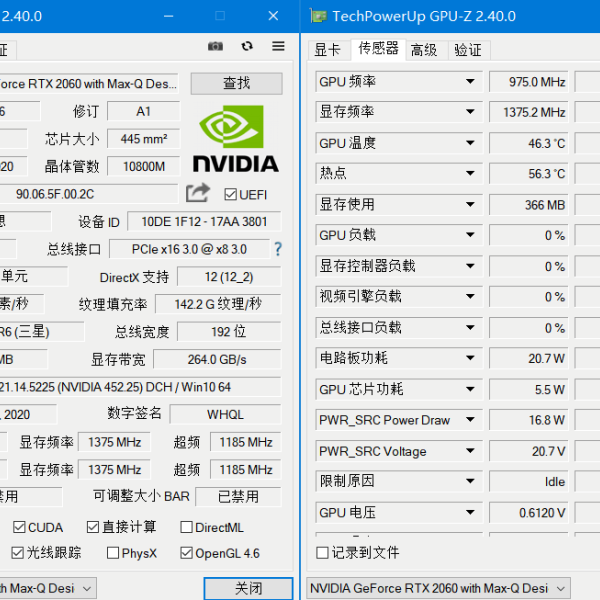Image resolution: width=600 pixels, height=600 pixels.
Task: Click the 查找 lookup button
Action: [x=236, y=83]
